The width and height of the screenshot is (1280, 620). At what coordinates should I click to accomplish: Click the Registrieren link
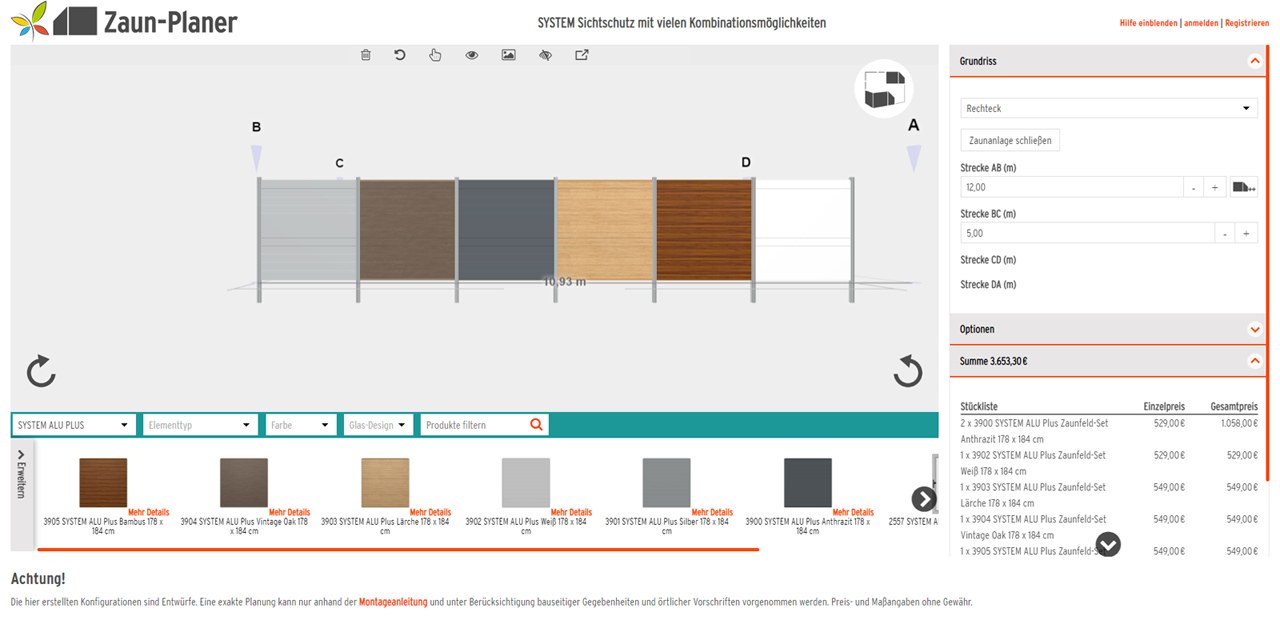coord(1247,23)
